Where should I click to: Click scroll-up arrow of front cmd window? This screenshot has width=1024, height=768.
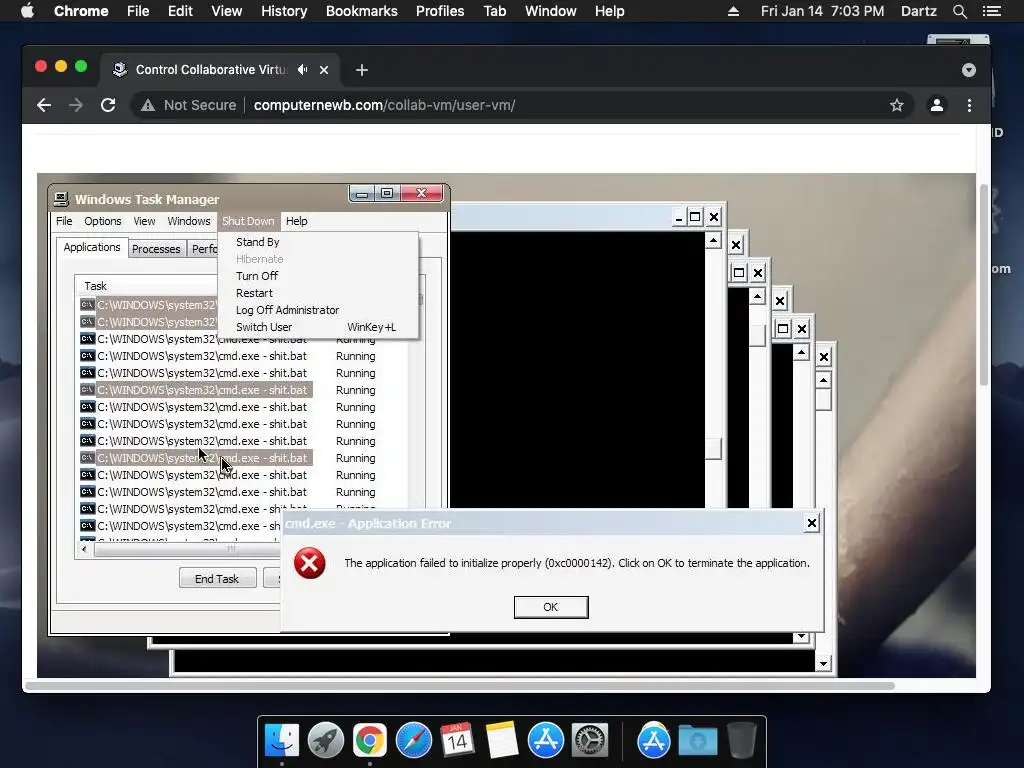(713, 241)
